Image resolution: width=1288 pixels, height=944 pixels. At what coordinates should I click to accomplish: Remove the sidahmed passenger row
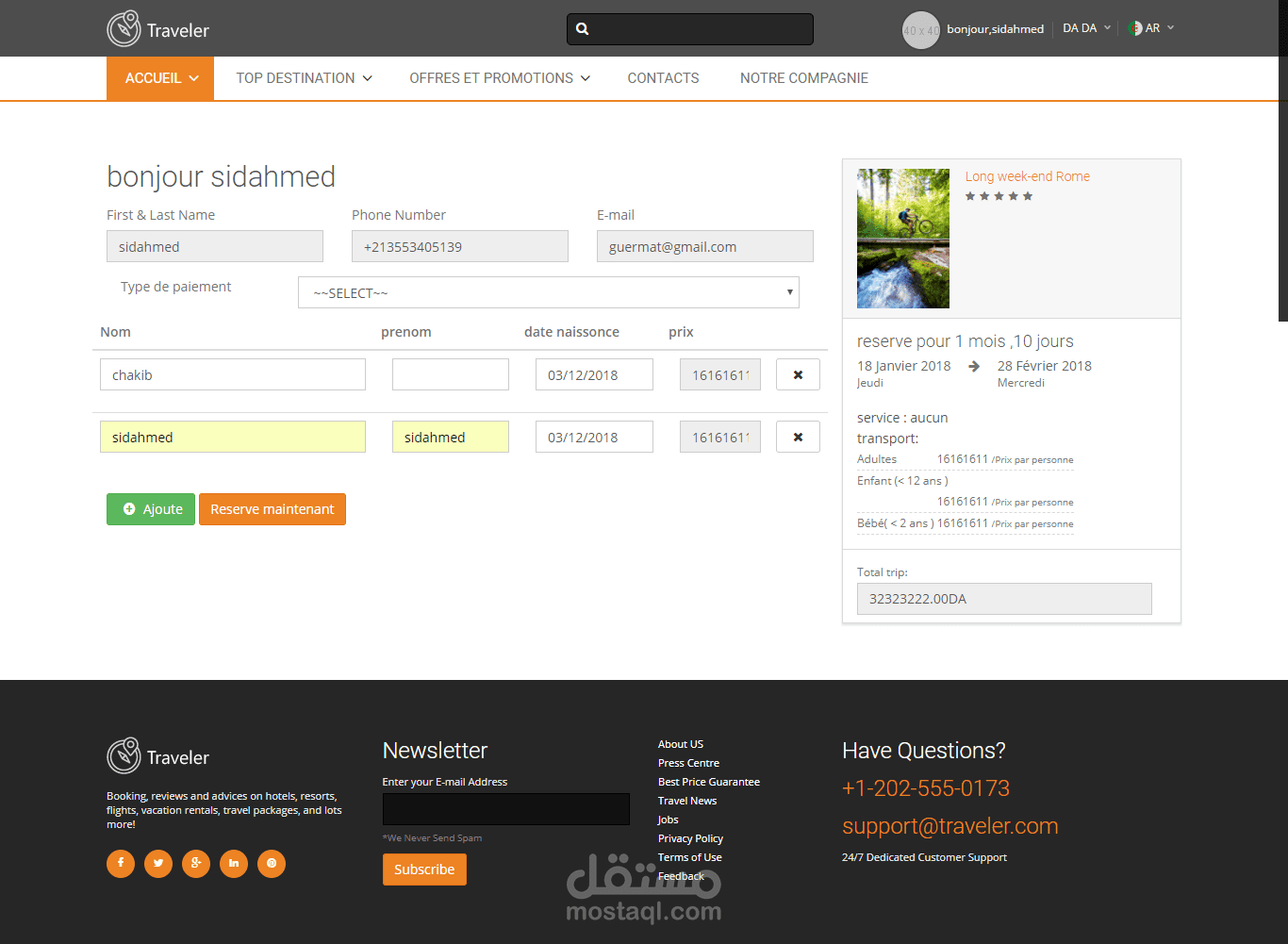(x=798, y=437)
